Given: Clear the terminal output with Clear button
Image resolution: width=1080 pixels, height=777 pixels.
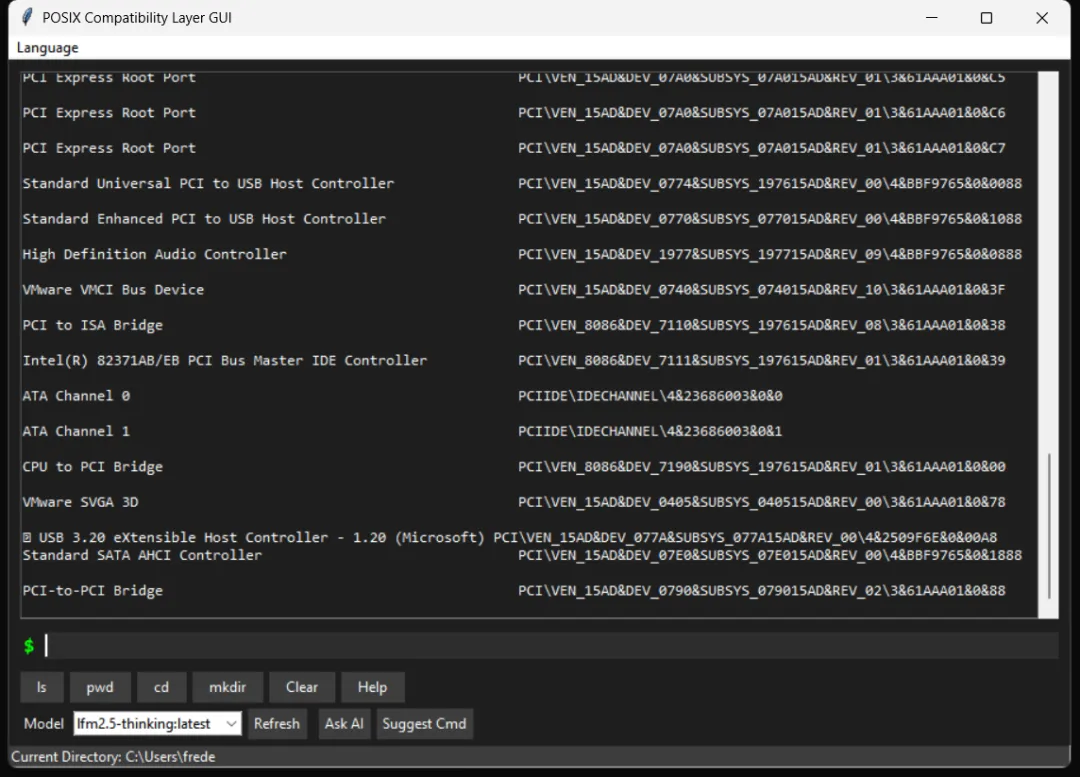Looking at the screenshot, I should tap(302, 687).
